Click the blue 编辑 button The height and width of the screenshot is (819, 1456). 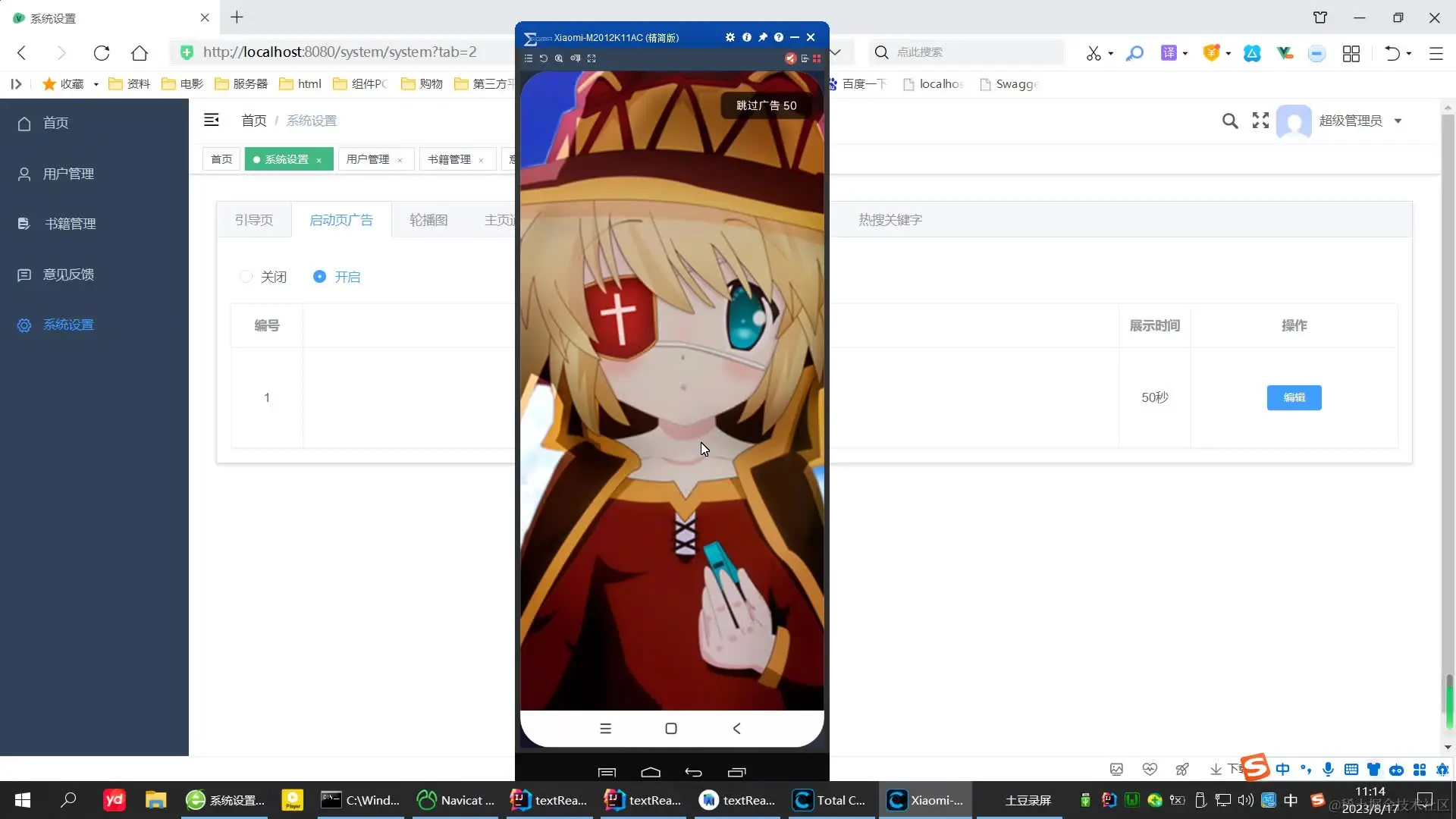1294,397
